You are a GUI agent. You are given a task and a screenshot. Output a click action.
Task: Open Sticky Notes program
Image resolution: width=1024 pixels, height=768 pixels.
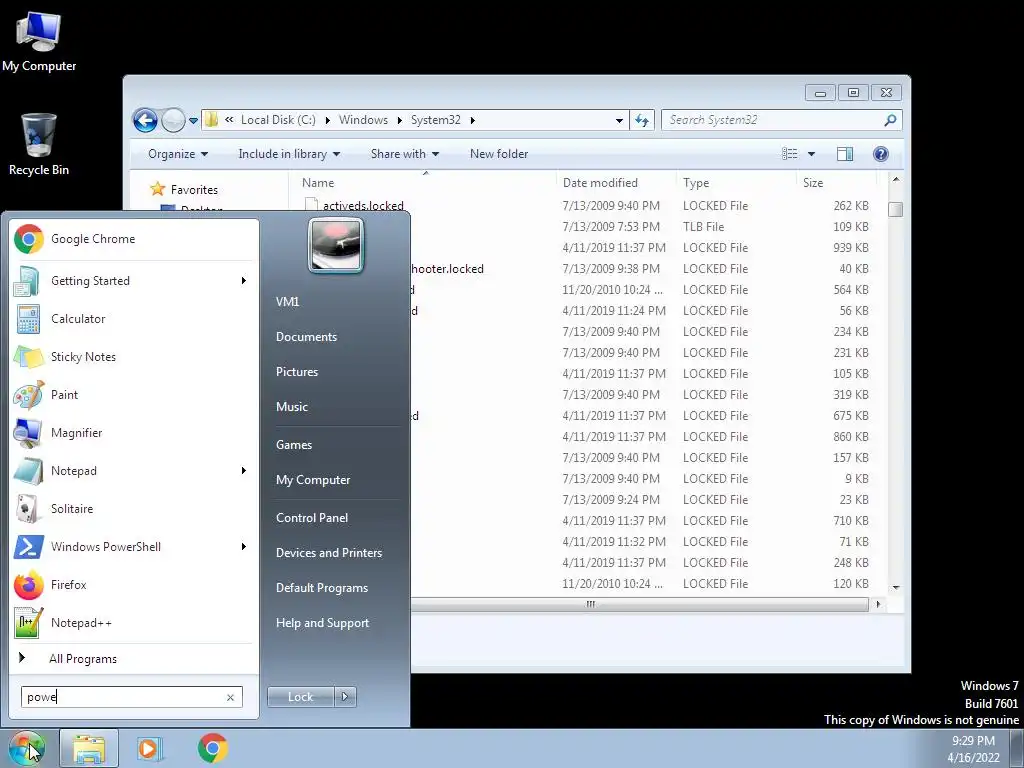tap(133, 357)
